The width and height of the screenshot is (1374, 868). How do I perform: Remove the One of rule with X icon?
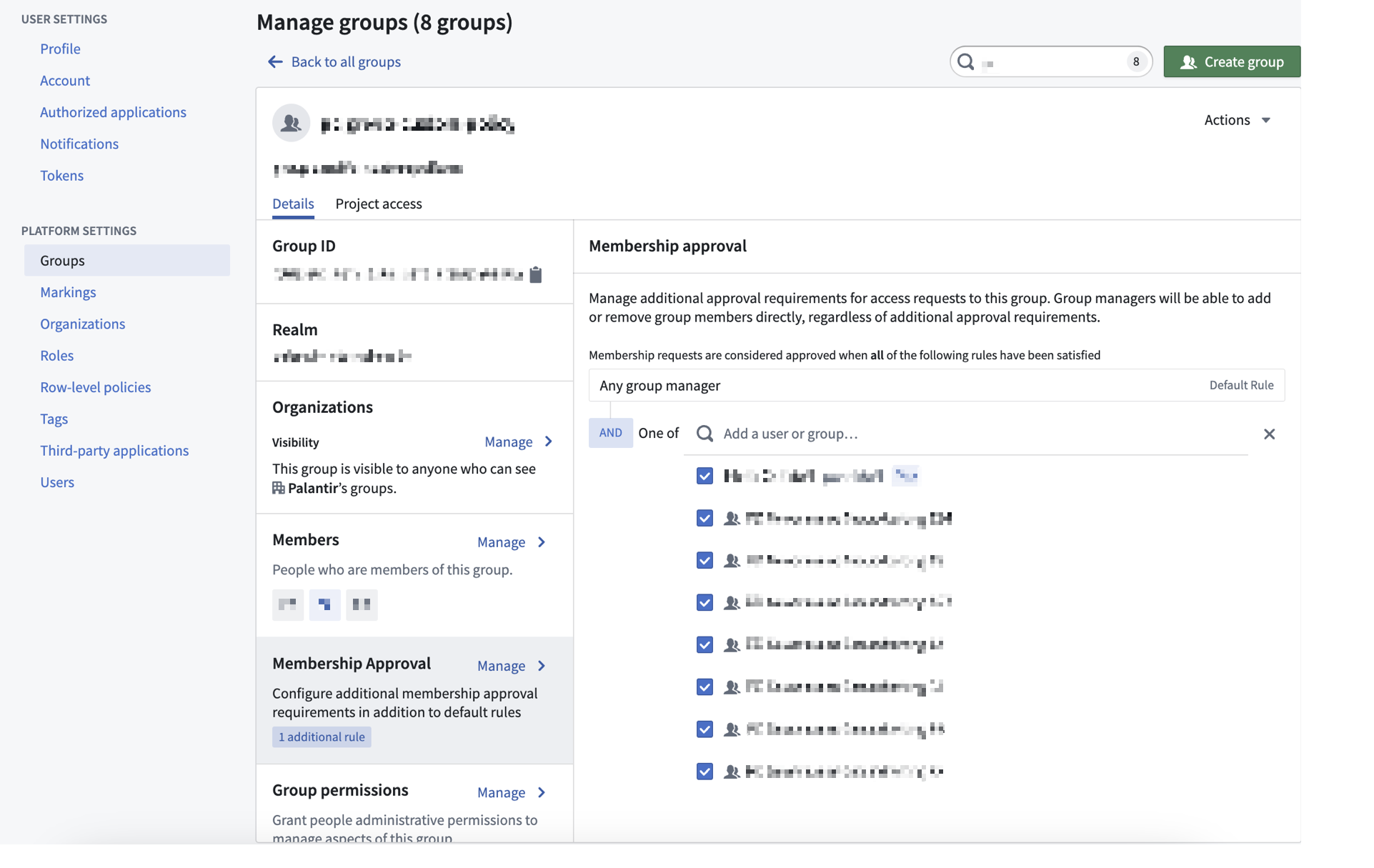[x=1269, y=434]
